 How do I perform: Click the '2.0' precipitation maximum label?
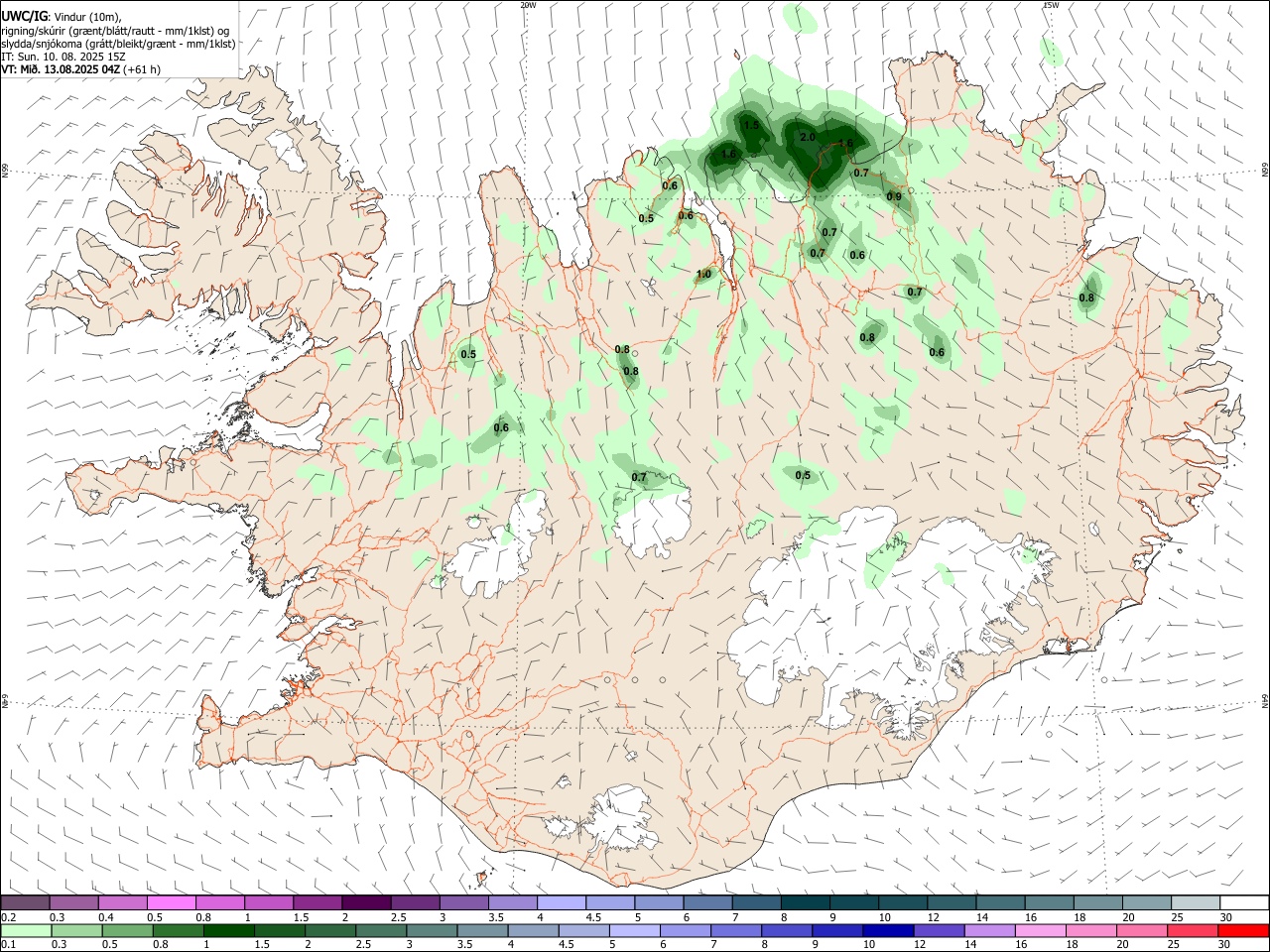[807, 137]
